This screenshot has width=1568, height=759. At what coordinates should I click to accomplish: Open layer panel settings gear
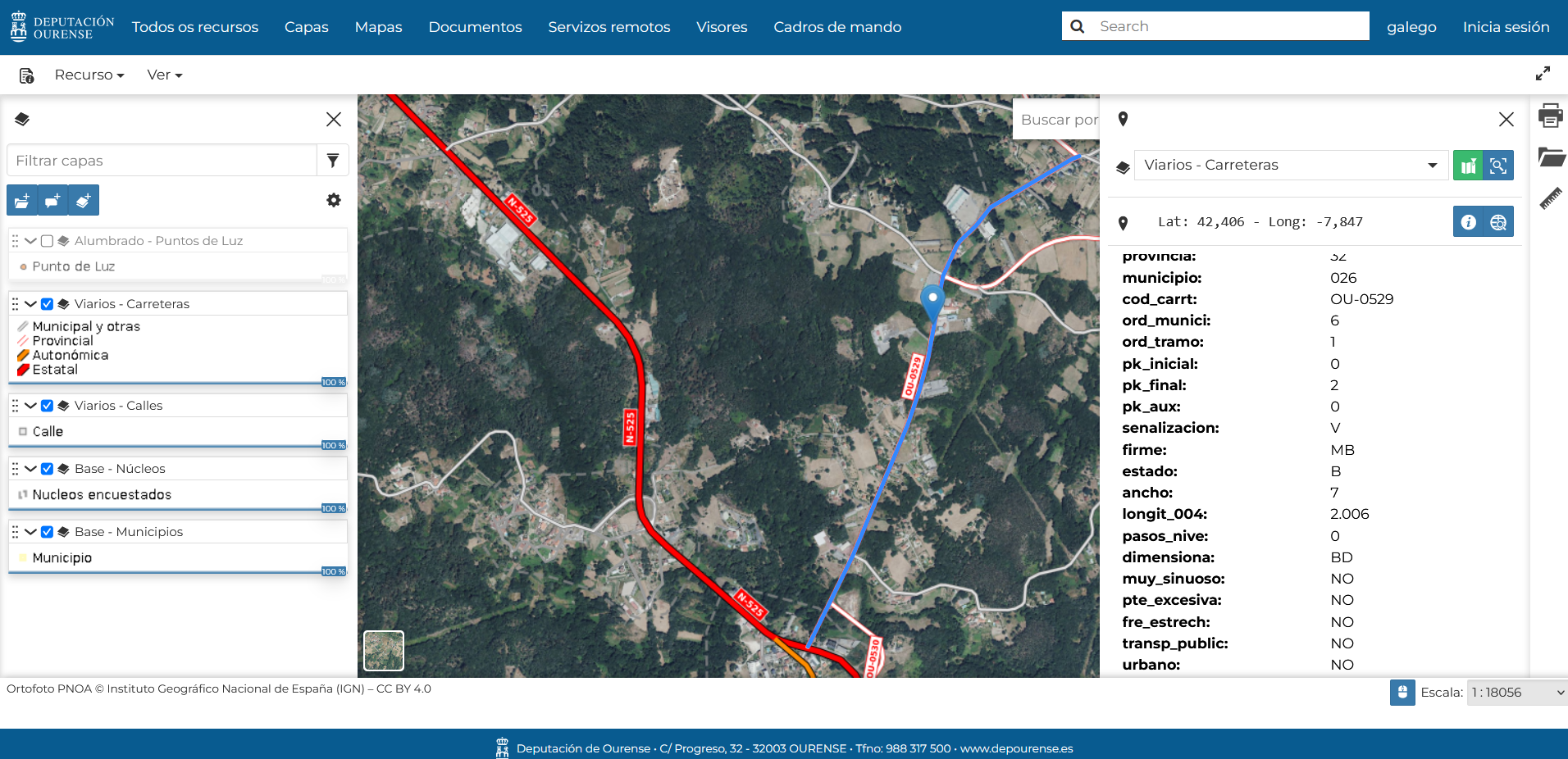334,200
